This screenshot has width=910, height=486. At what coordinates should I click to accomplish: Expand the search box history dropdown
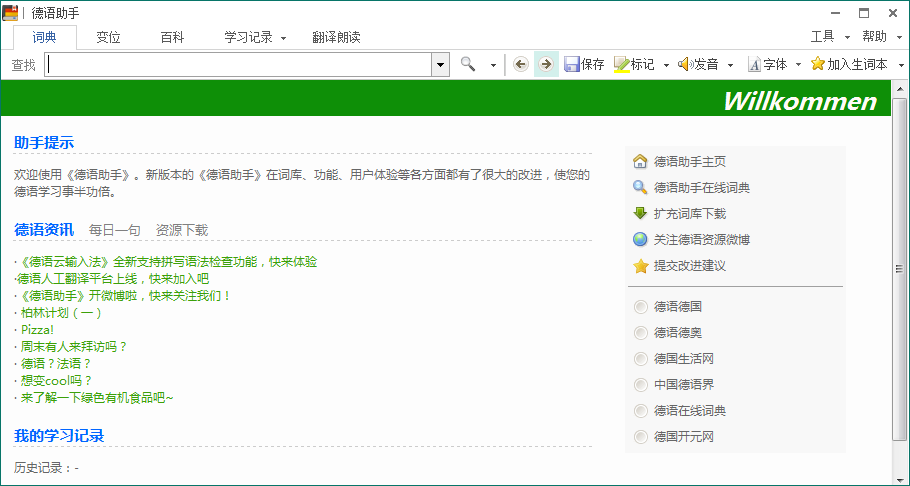pyautogui.click(x=440, y=65)
